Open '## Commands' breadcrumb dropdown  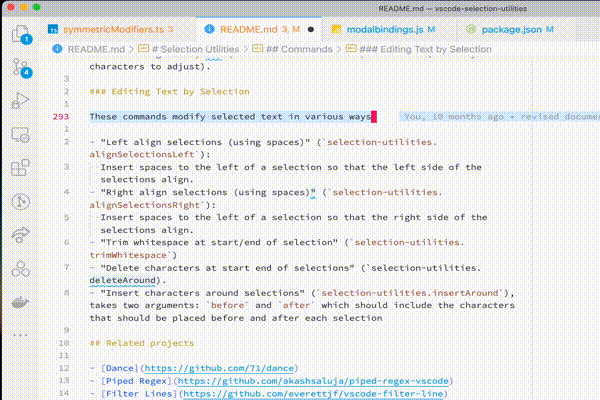[x=299, y=49]
